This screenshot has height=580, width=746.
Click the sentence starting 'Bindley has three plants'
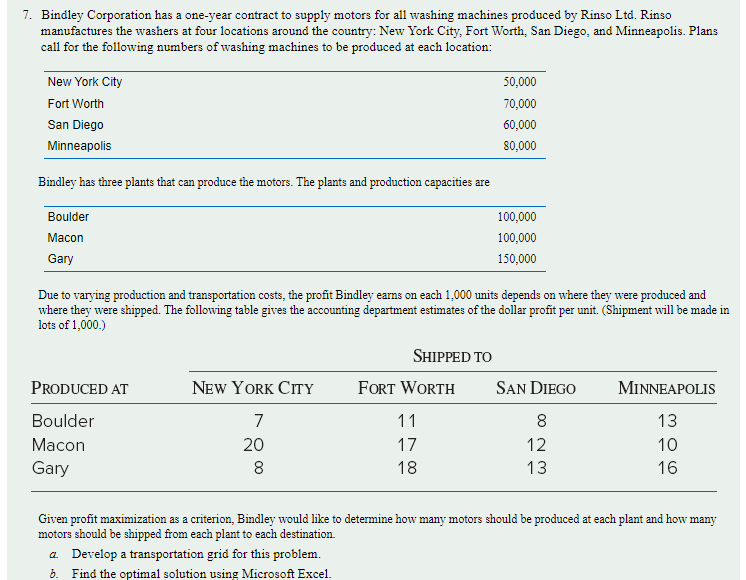pyautogui.click(x=264, y=182)
